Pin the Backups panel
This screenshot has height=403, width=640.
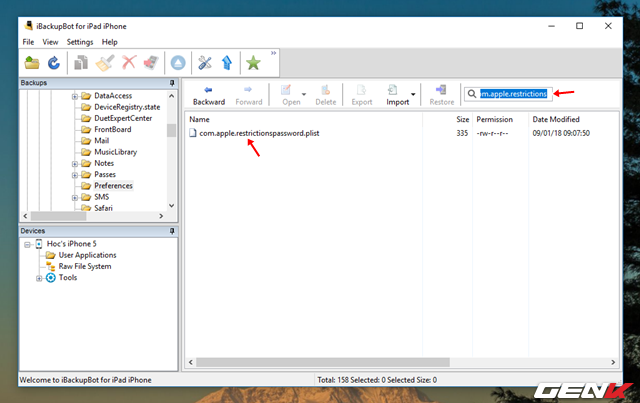[x=172, y=83]
